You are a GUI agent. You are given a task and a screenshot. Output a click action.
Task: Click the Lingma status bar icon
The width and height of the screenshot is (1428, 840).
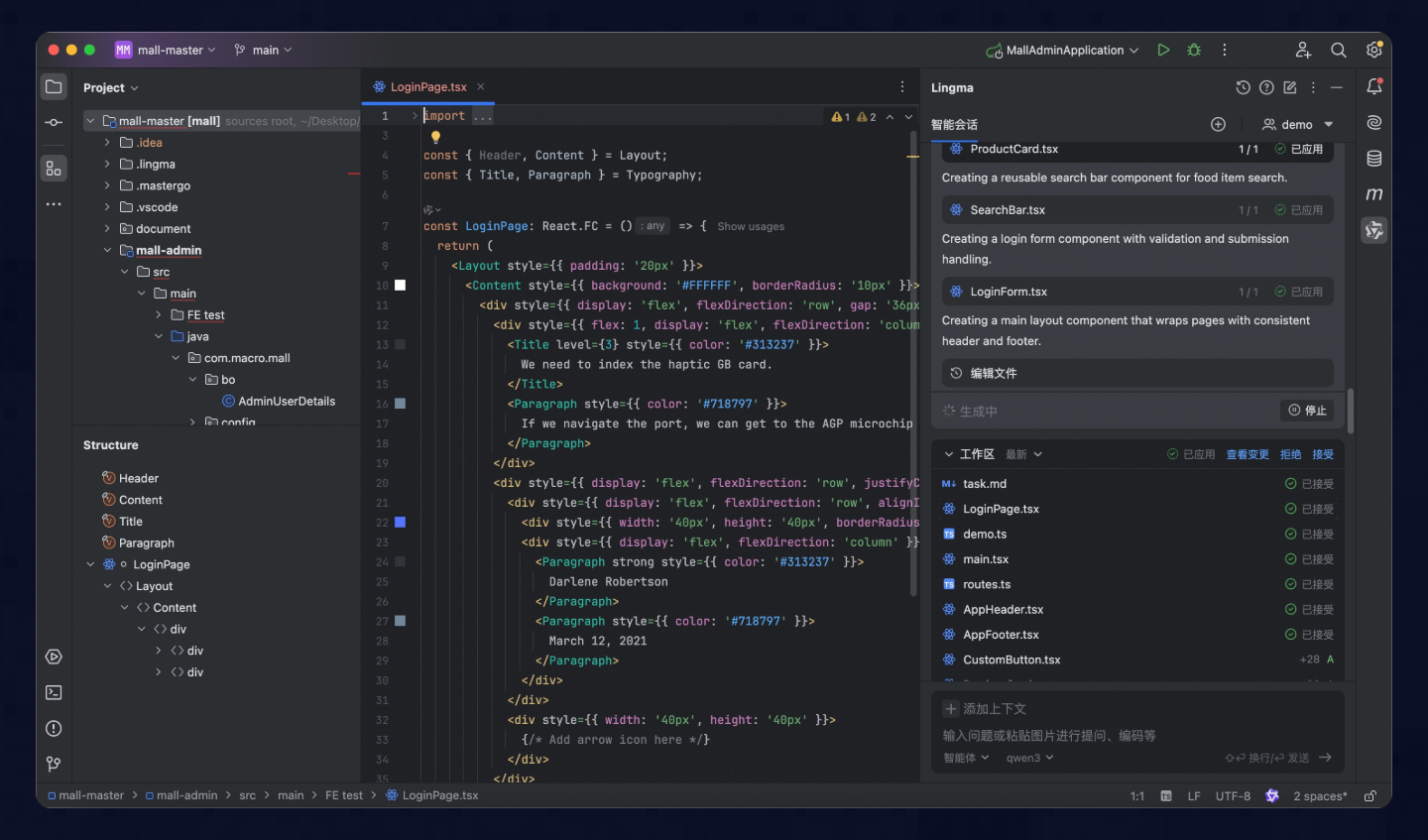pyautogui.click(x=1271, y=795)
